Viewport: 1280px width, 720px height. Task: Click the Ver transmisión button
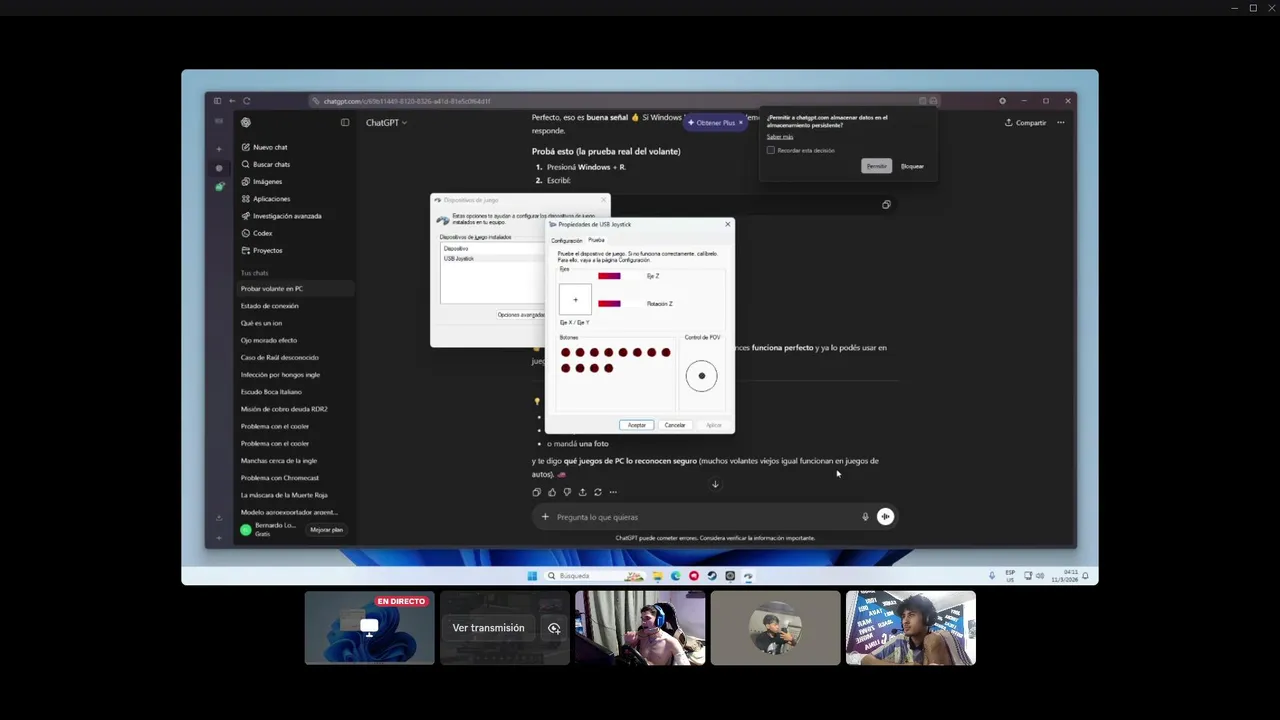point(488,628)
